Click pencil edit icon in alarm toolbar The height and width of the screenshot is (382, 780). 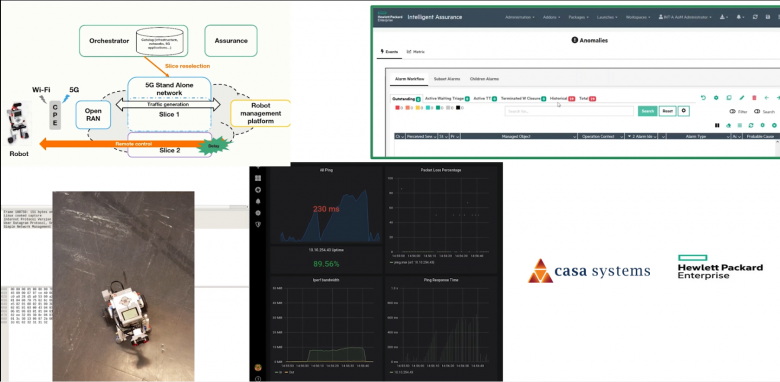(x=741, y=98)
